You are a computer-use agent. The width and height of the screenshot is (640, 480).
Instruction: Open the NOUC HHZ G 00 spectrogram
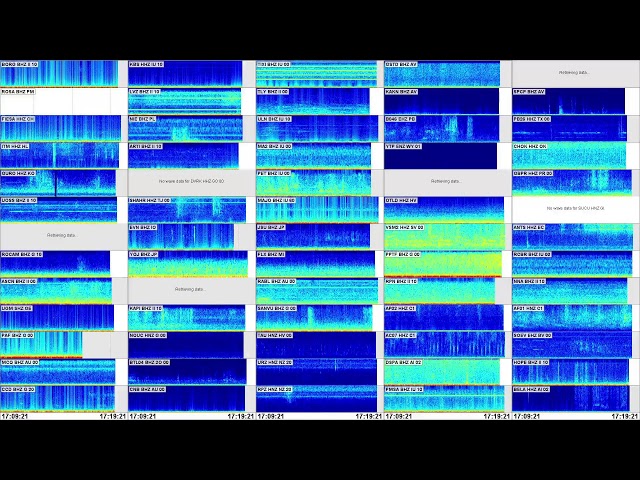click(186, 345)
